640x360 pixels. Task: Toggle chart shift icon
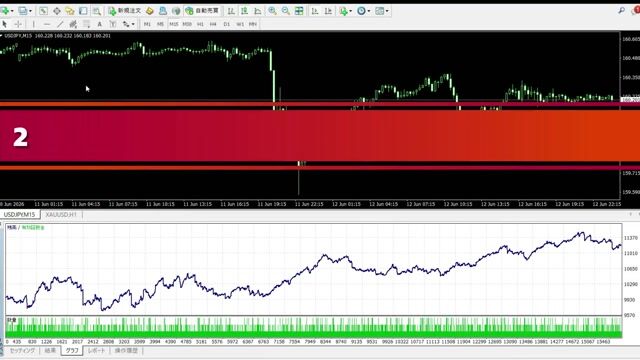tap(328, 11)
